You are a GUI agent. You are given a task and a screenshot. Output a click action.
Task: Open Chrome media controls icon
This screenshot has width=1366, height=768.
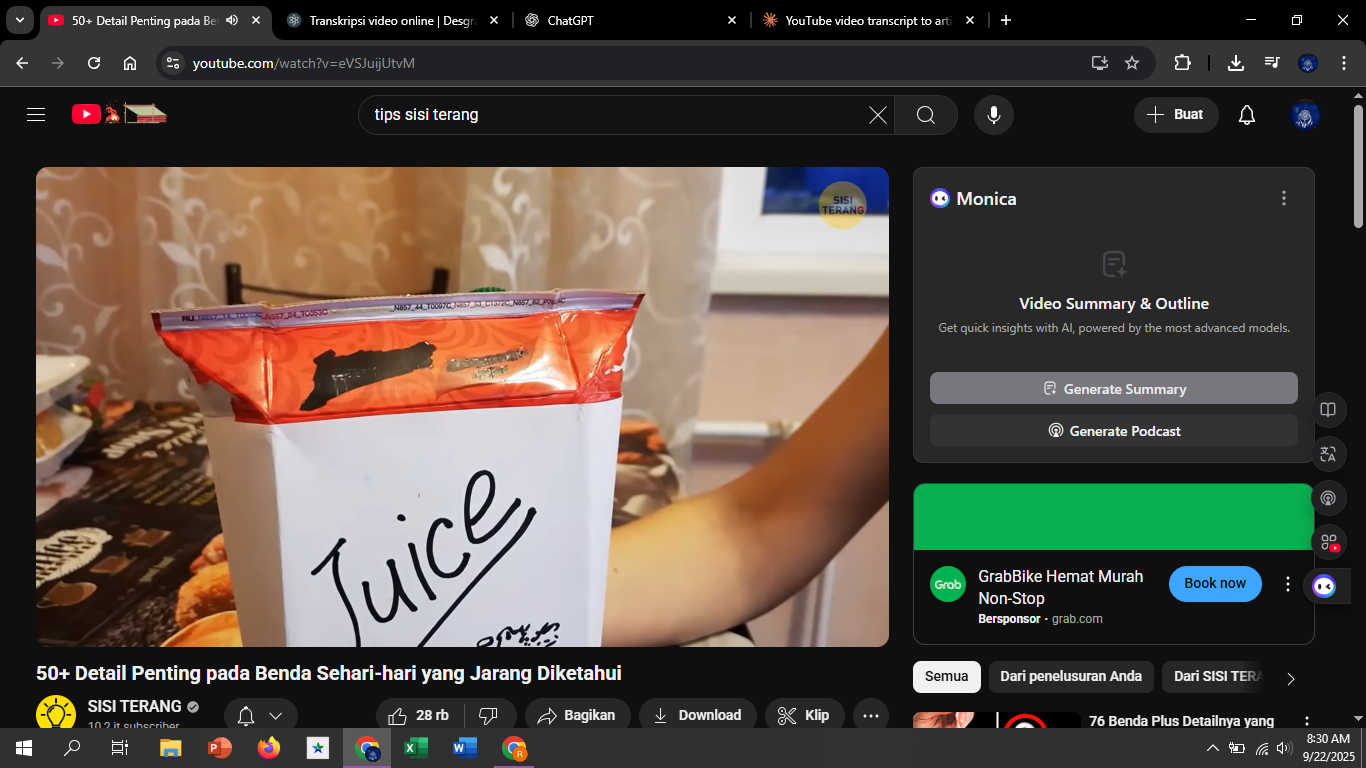click(1272, 63)
